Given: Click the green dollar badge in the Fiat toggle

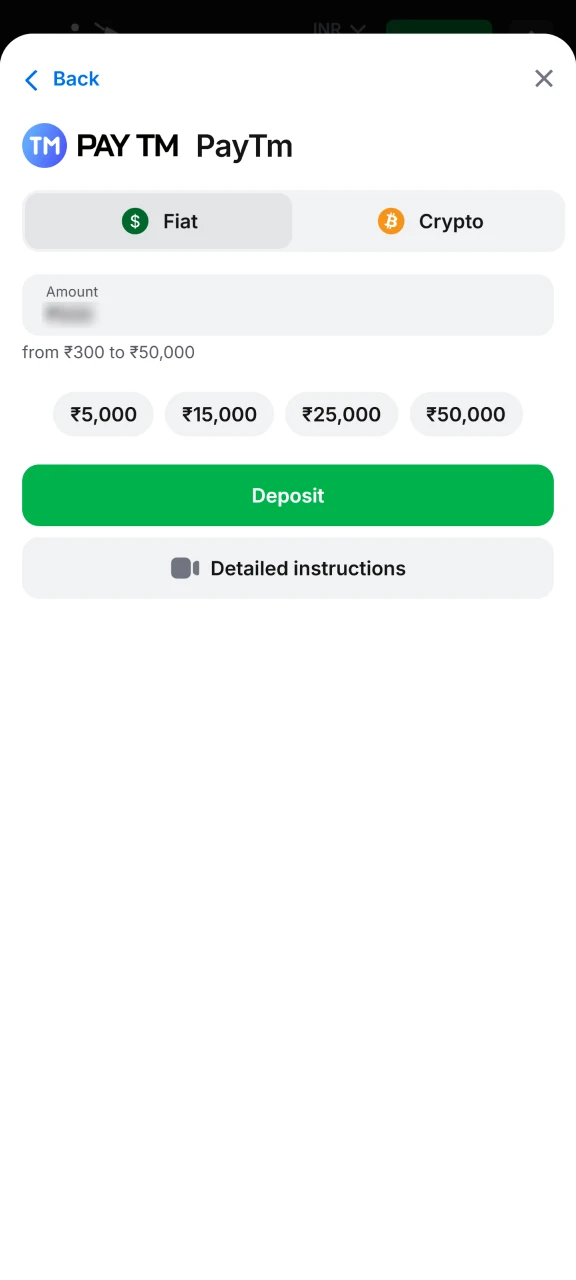Looking at the screenshot, I should point(135,221).
